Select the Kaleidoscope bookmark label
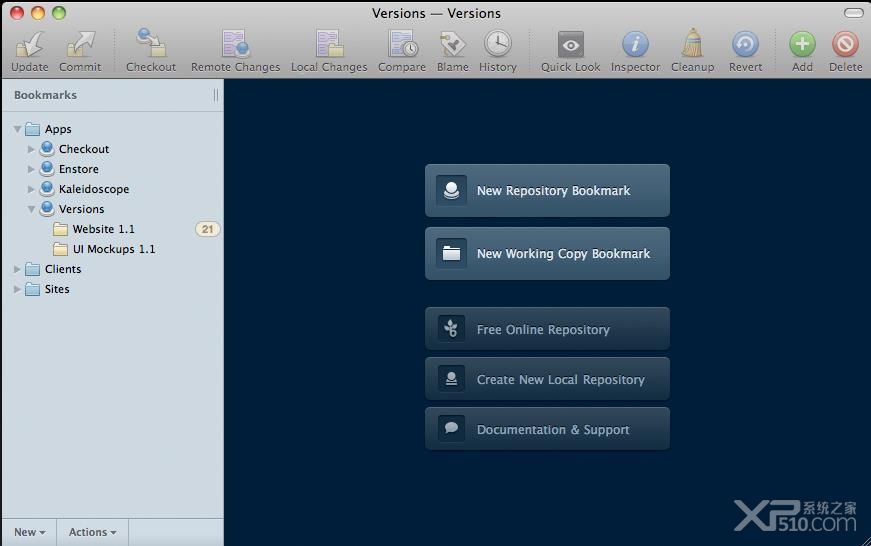The height and width of the screenshot is (546, 871). click(x=94, y=189)
